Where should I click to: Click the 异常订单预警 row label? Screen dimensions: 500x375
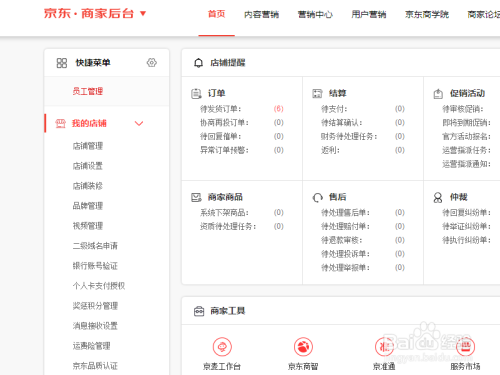pyautogui.click(x=224, y=150)
